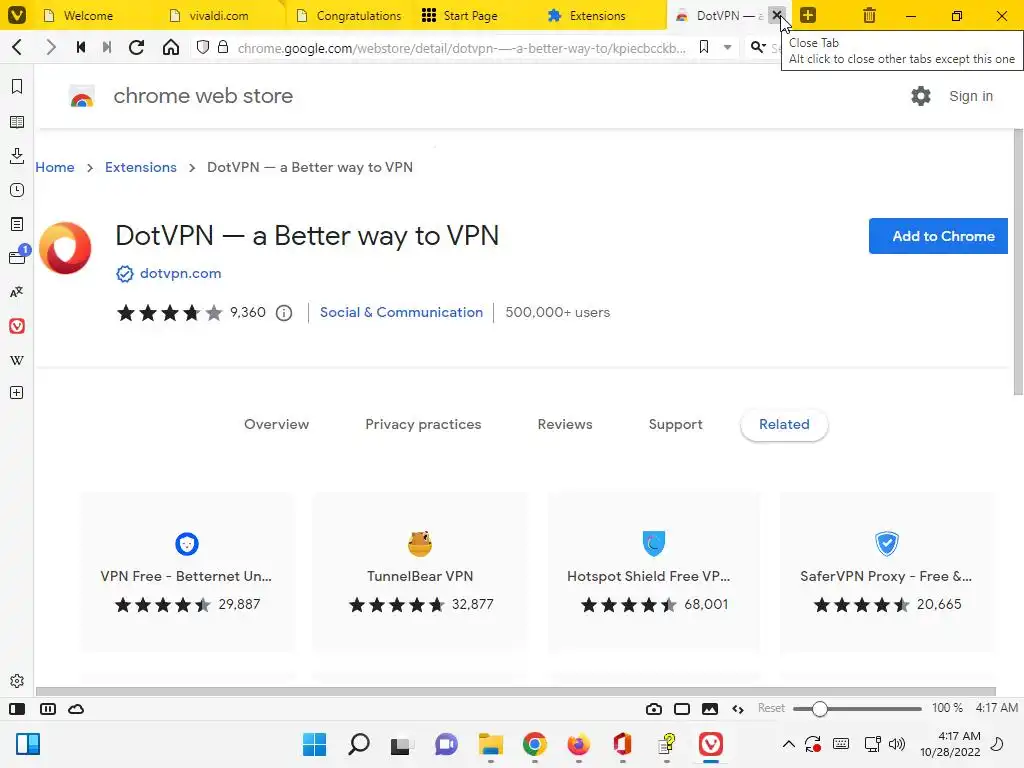Open Vivaldi settings gear in sidebar

coord(17,681)
